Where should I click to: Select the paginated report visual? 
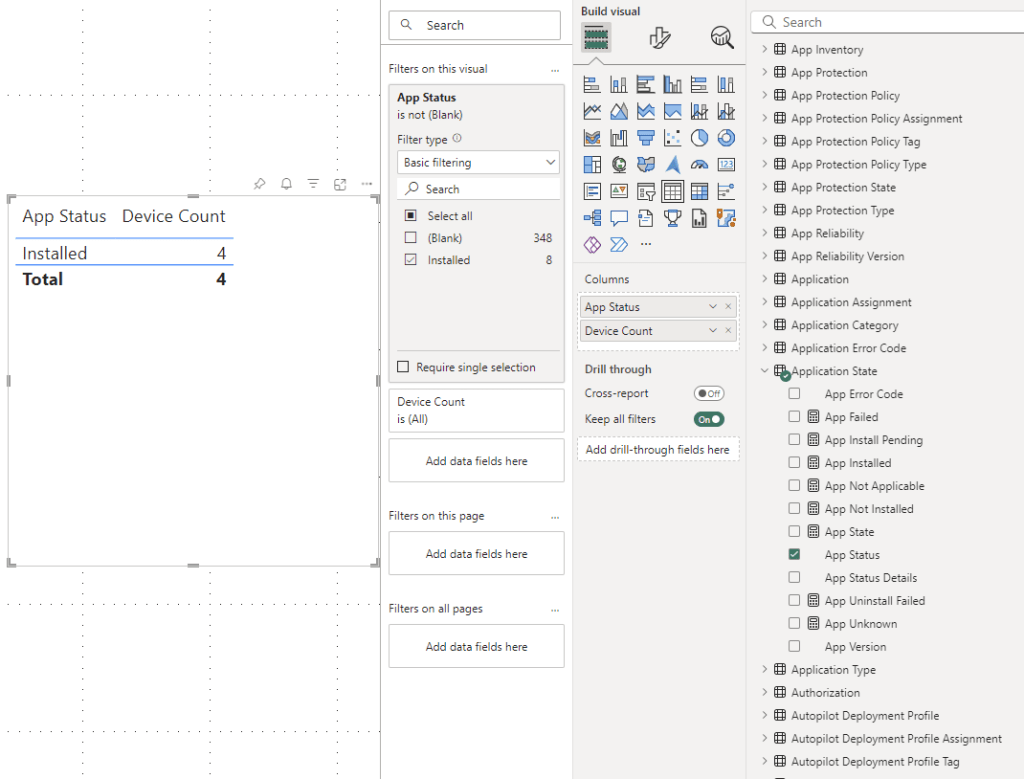699,218
